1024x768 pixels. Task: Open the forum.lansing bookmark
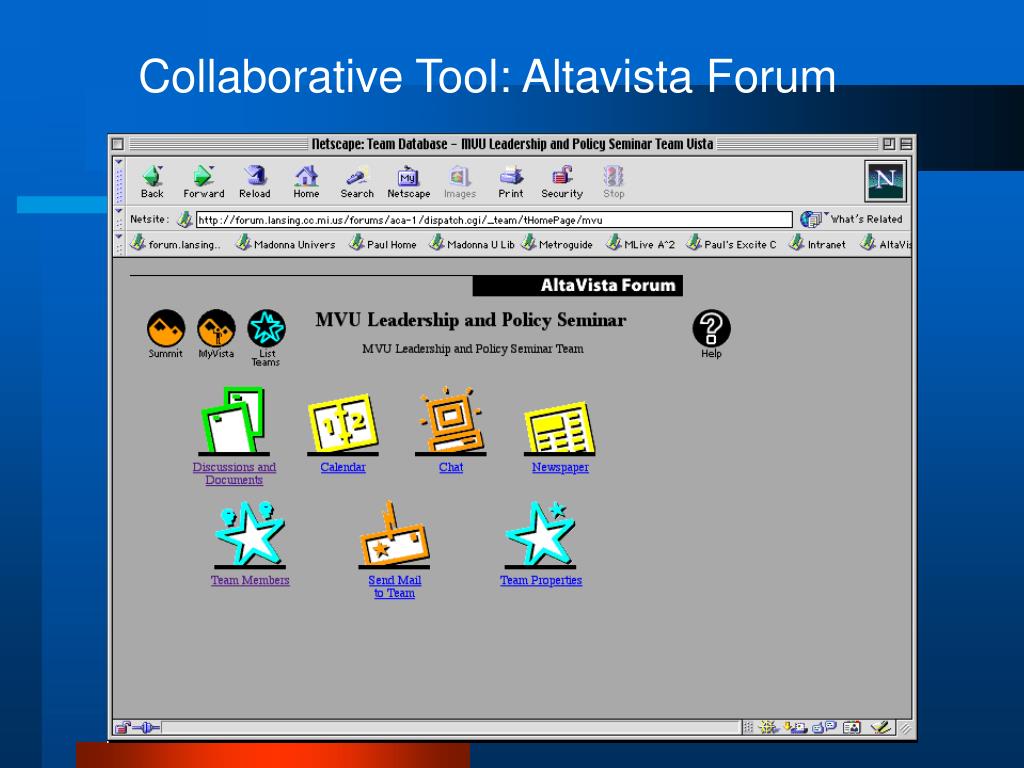[x=176, y=244]
